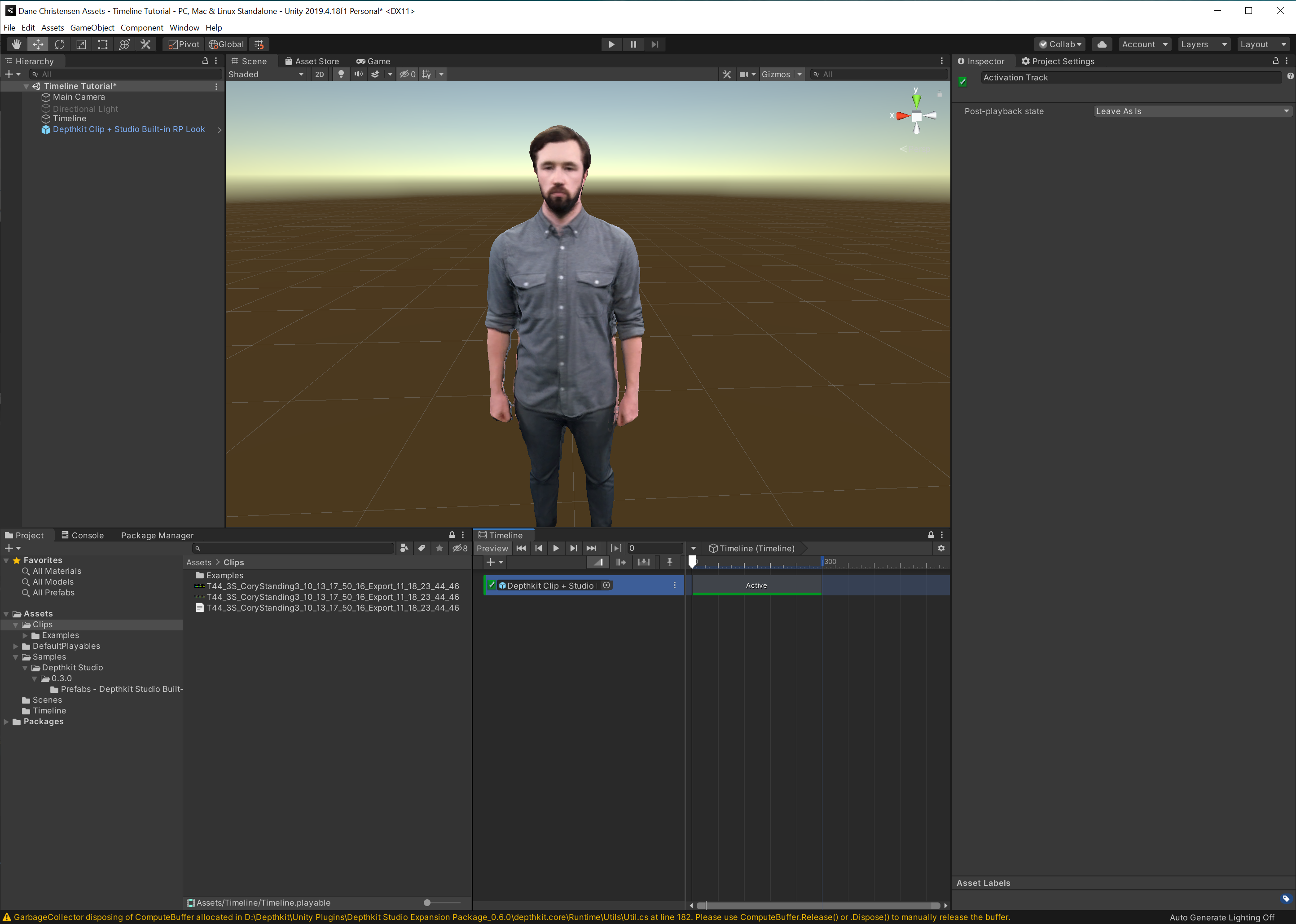The width and height of the screenshot is (1296, 924).
Task: Select the Hand tool in toolbar
Action: pos(17,44)
